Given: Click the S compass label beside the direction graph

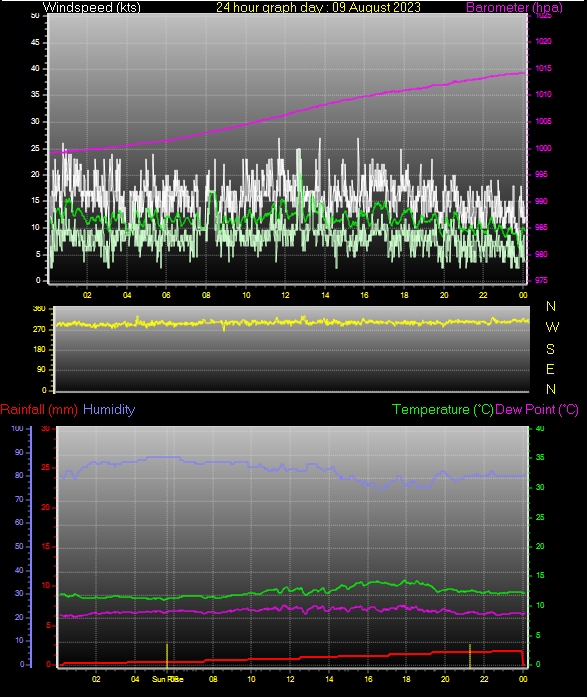Looking at the screenshot, I should (551, 349).
